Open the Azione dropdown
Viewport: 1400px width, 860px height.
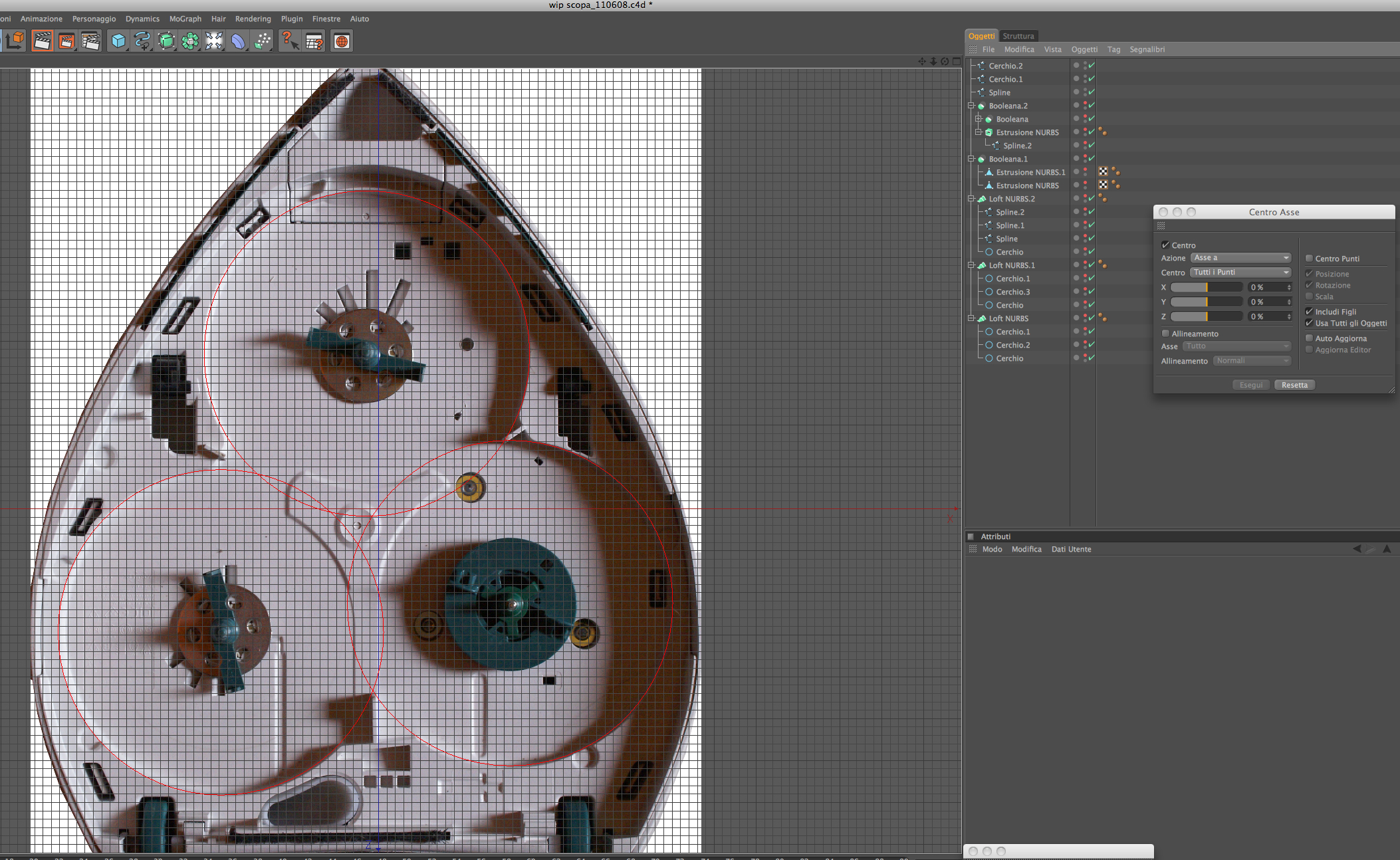pyautogui.click(x=1240, y=258)
